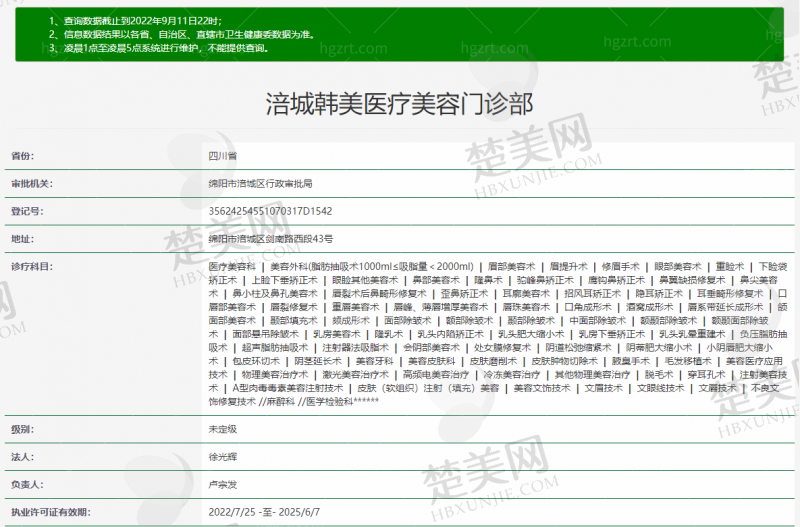Click the registration number 35624254551070317D1542
The height and width of the screenshot is (527, 800).
click(270, 212)
